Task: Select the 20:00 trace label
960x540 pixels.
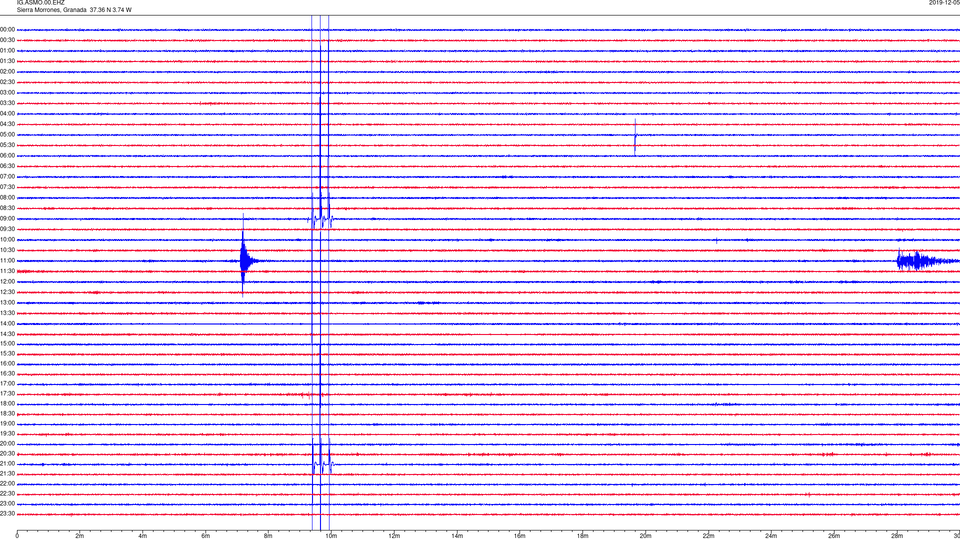Action: (x=7, y=444)
